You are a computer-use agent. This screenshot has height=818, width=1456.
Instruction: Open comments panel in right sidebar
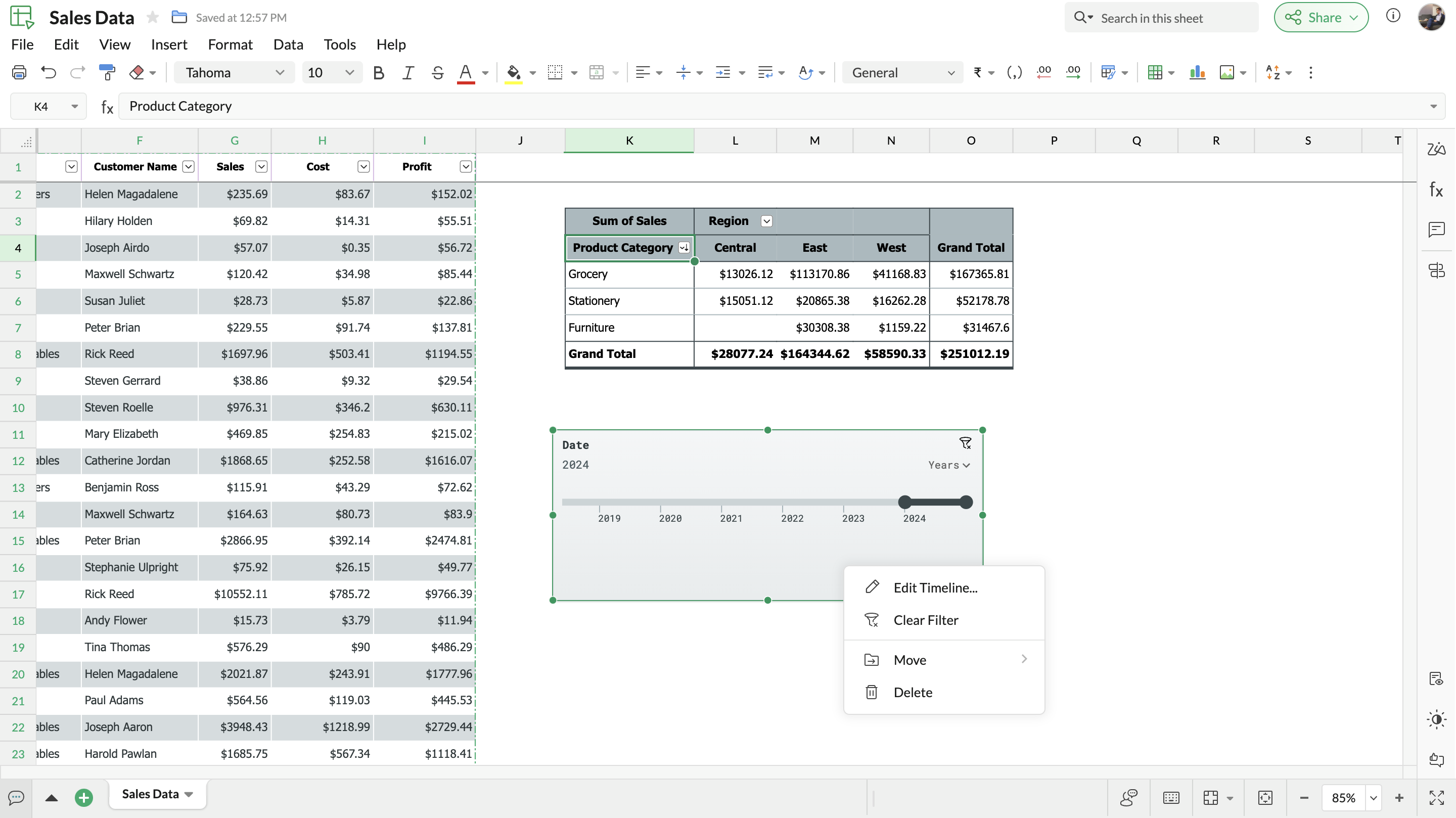point(1436,230)
